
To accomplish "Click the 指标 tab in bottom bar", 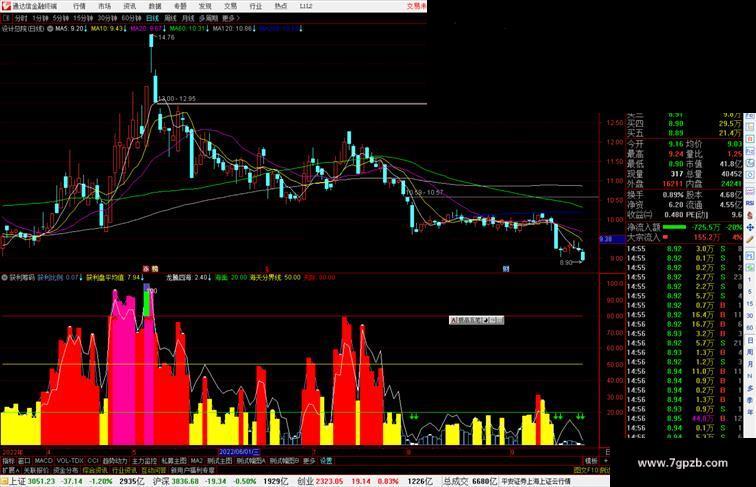I will coord(8,461).
